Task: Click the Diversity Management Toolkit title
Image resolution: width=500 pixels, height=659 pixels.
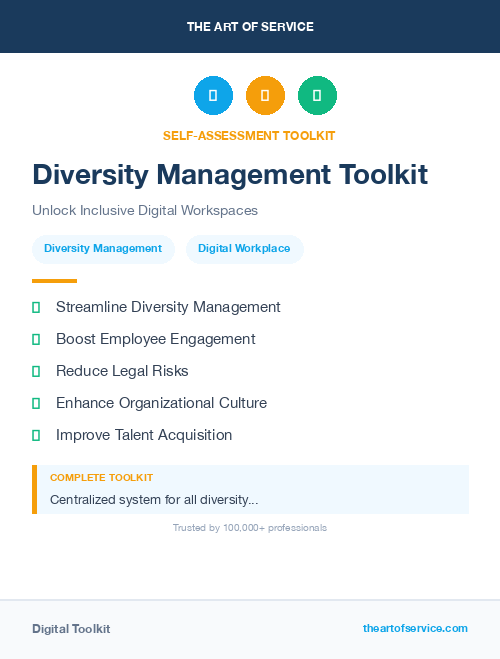Action: point(230,174)
